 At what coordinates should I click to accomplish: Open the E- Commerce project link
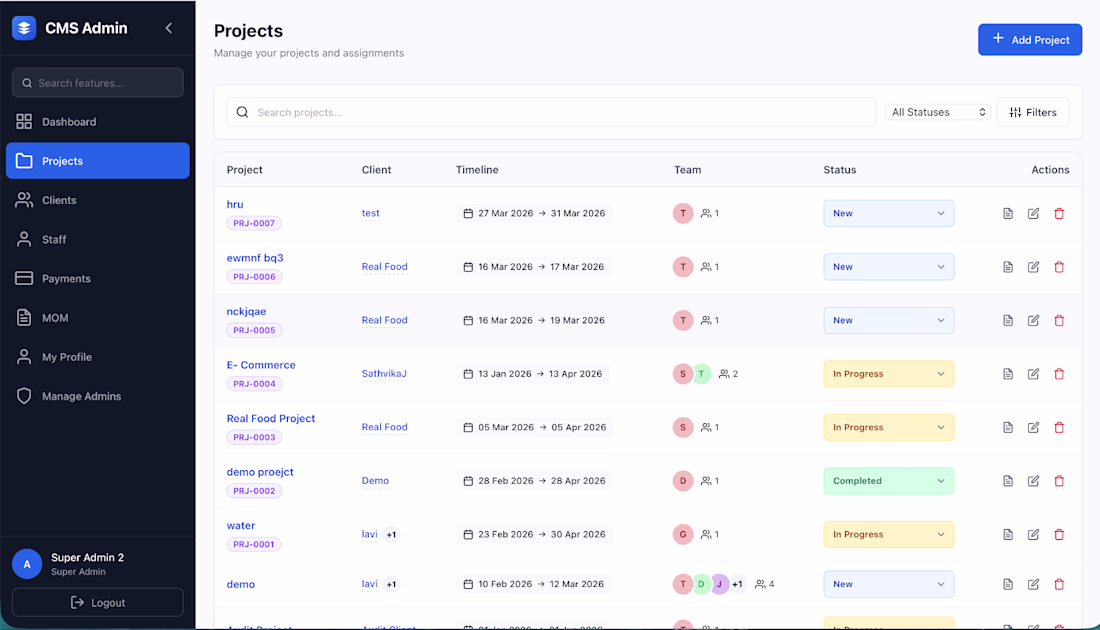click(261, 365)
